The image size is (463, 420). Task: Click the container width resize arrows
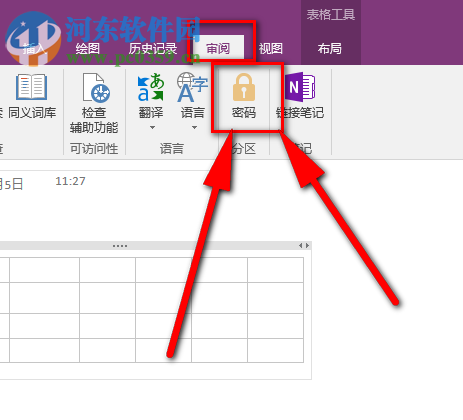(x=304, y=246)
